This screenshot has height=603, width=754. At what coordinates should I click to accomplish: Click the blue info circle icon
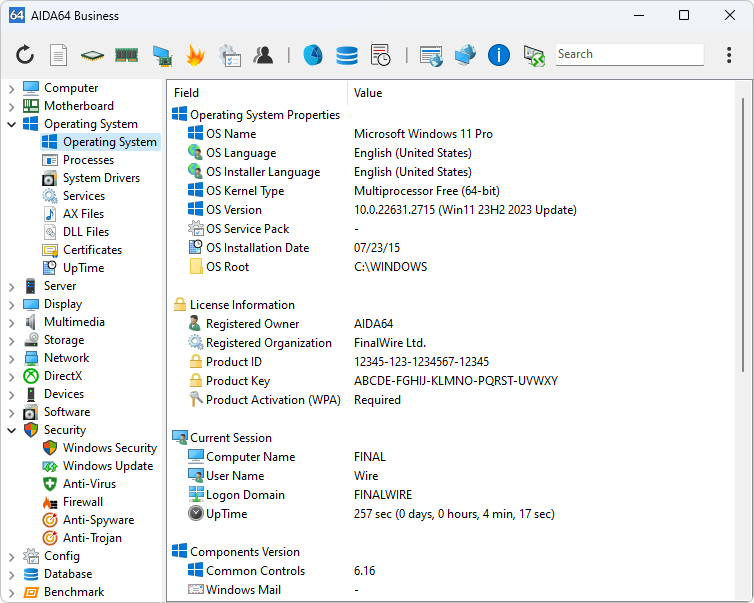coord(499,55)
